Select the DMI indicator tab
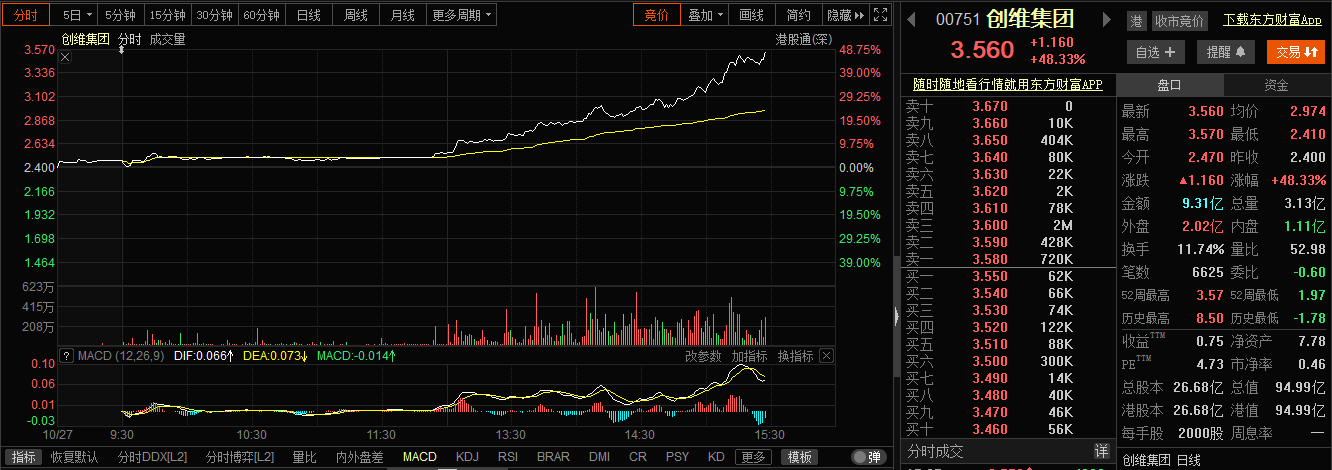Image resolution: width=1332 pixels, height=470 pixels. (599, 457)
